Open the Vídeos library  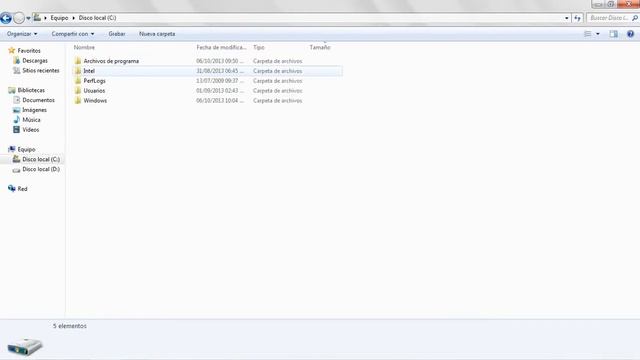[x=31, y=130]
